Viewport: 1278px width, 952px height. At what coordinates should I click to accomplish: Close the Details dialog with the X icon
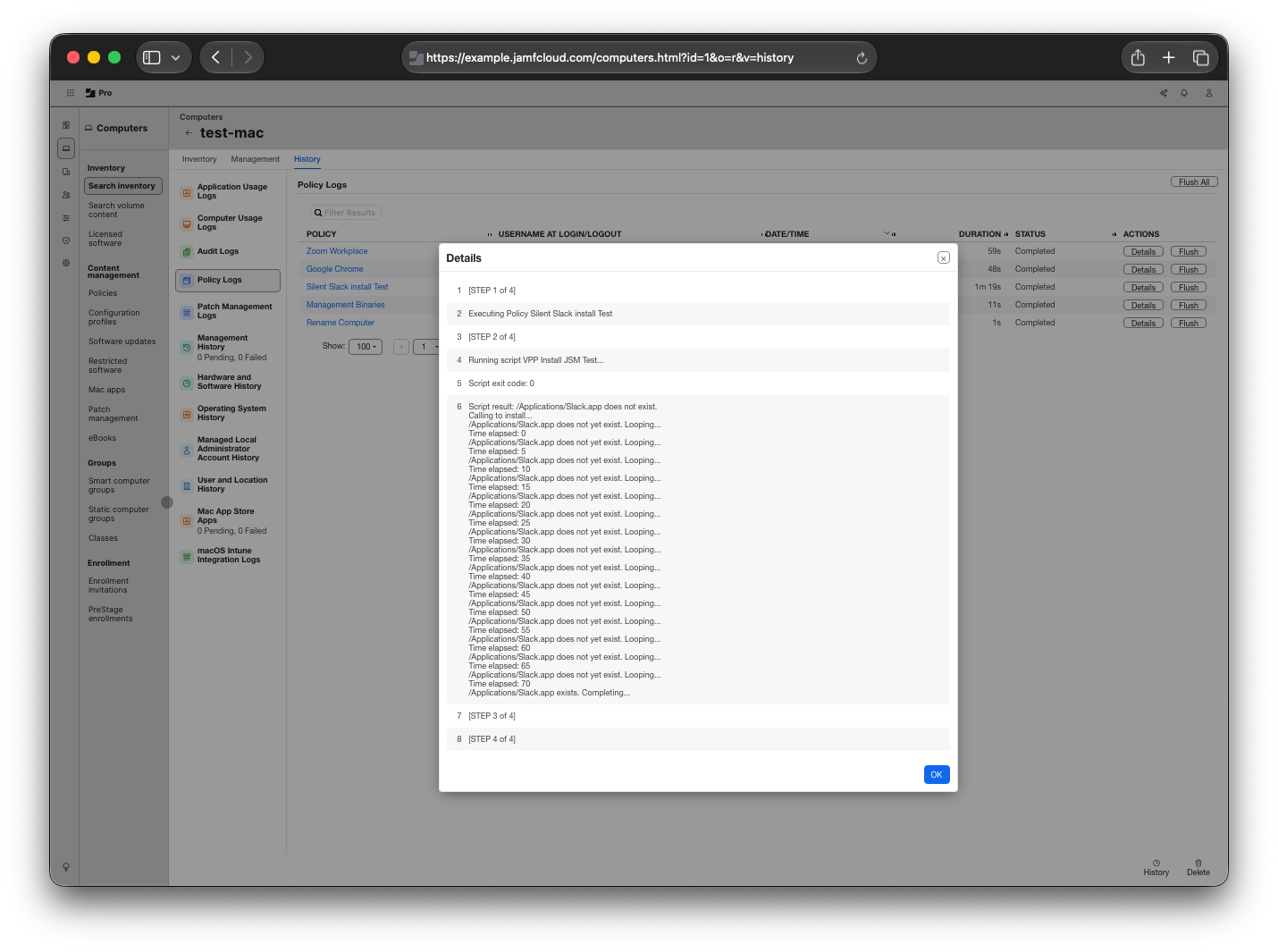[x=943, y=257]
